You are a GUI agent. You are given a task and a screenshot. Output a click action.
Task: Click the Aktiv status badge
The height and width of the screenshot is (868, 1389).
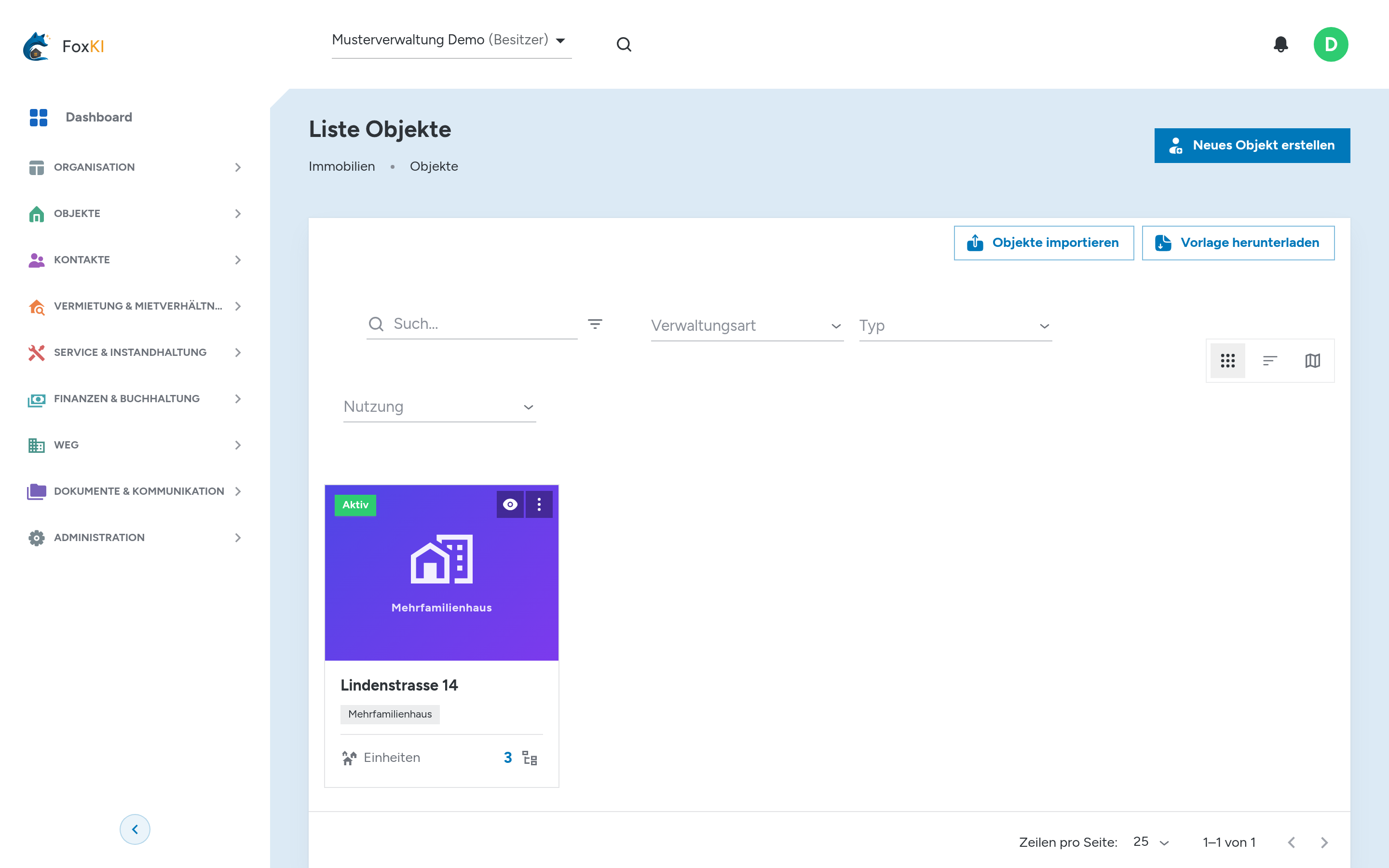(355, 505)
